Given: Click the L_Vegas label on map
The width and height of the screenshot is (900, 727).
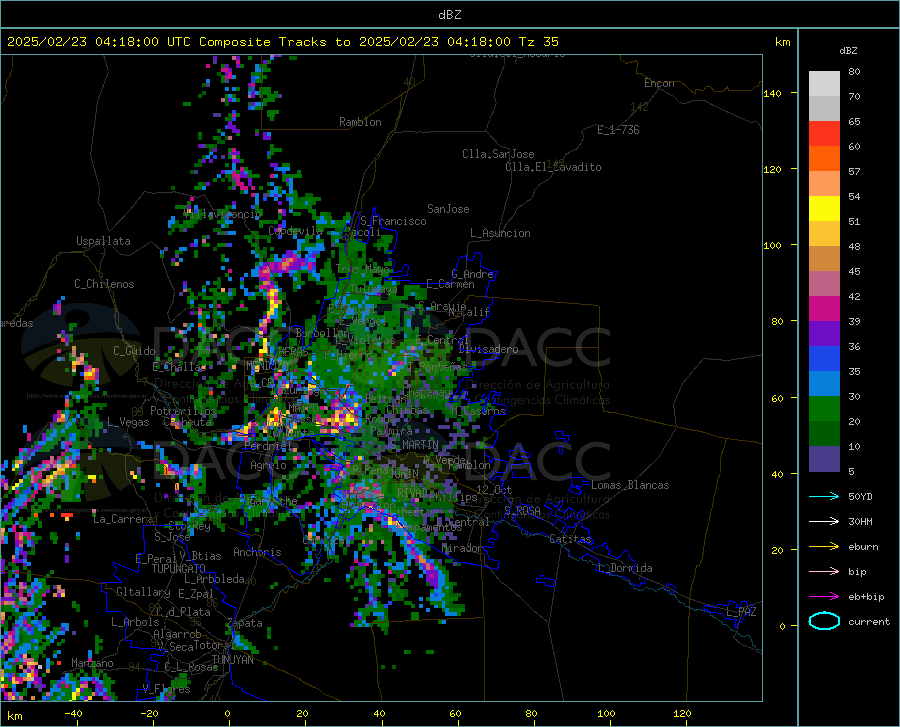Looking at the screenshot, I should pos(128,422).
